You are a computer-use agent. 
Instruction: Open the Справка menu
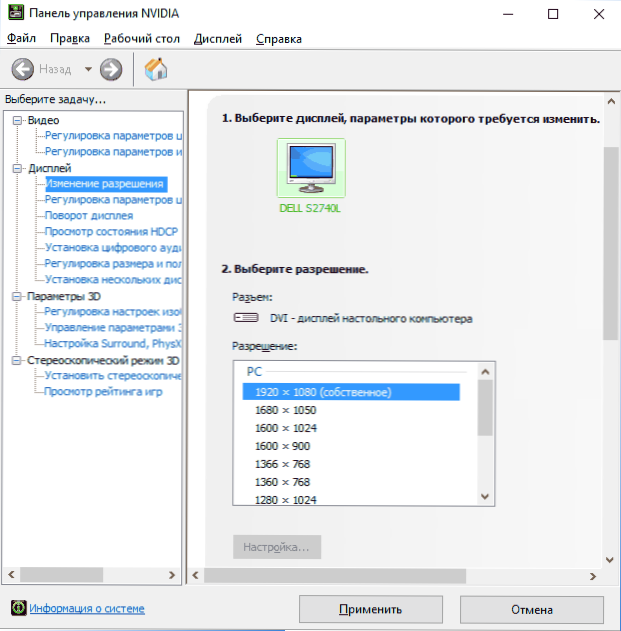tap(279, 39)
